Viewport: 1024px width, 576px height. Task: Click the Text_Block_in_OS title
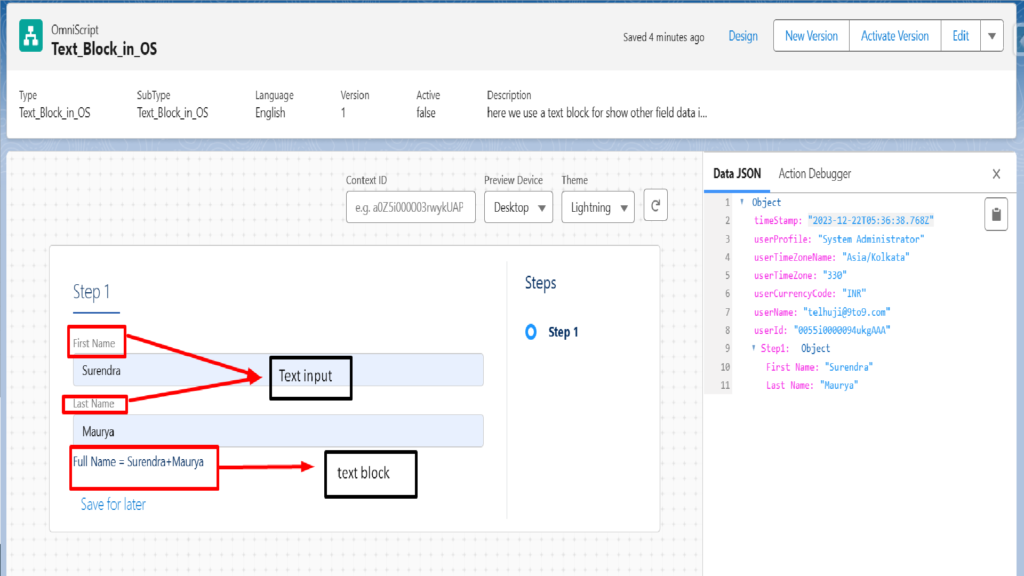pyautogui.click(x=104, y=49)
